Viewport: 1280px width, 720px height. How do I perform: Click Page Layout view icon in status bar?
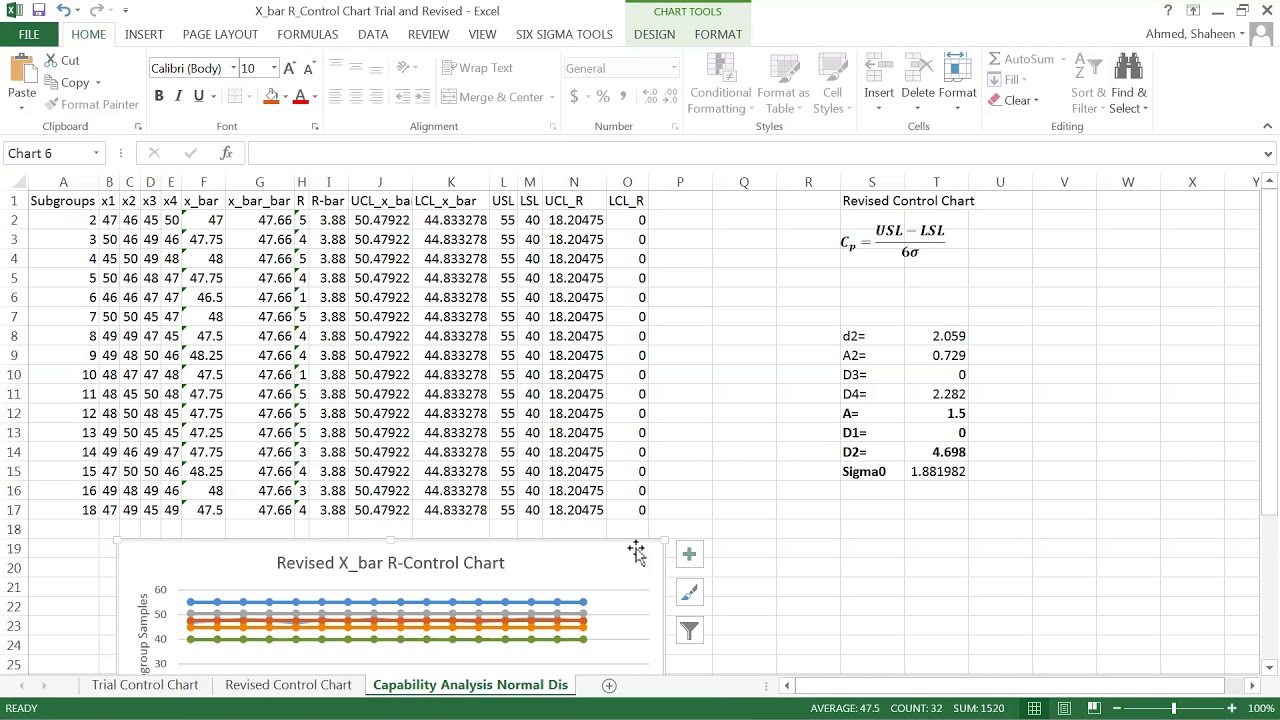tap(1064, 708)
